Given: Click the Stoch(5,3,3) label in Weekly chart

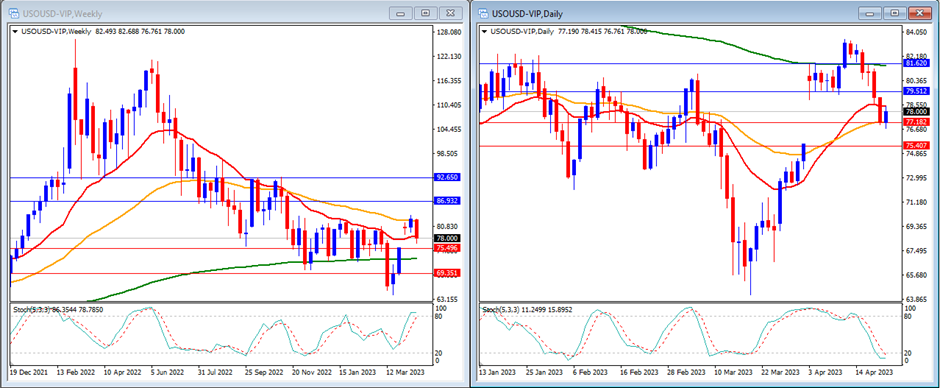Looking at the screenshot, I should click(x=31, y=309).
